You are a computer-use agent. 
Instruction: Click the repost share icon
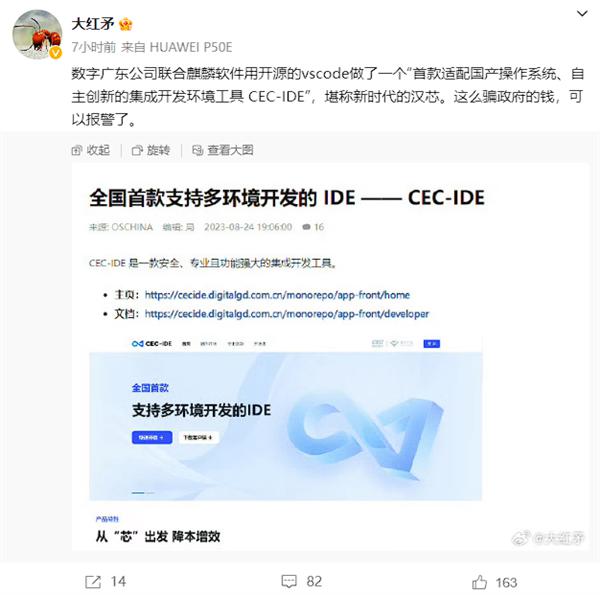click(x=93, y=582)
